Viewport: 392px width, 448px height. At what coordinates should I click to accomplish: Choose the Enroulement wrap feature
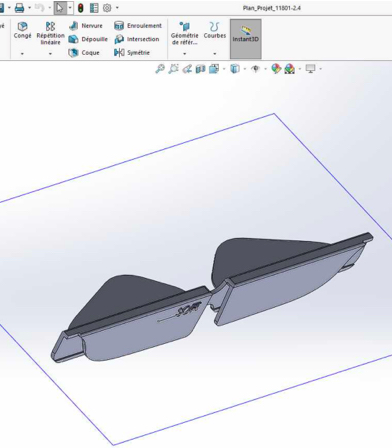[138, 26]
